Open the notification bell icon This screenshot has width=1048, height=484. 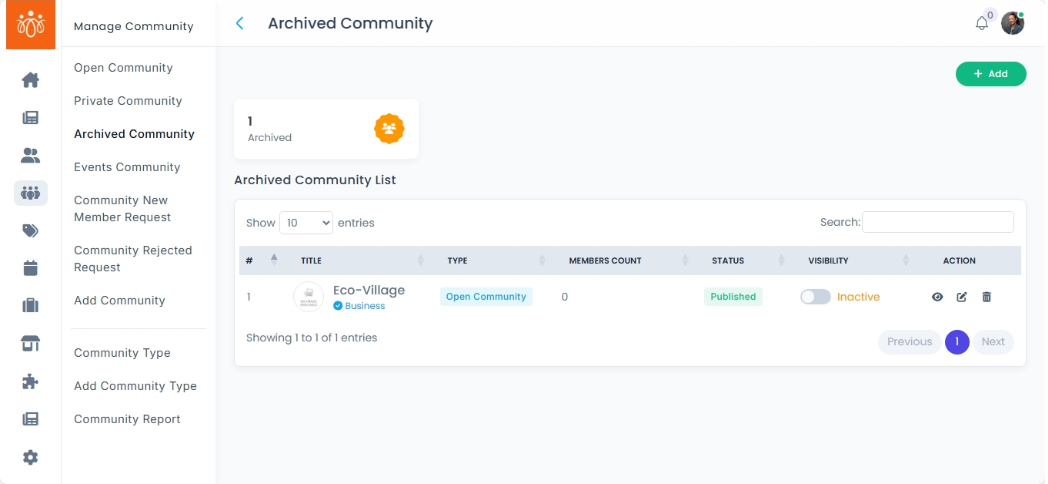982,23
